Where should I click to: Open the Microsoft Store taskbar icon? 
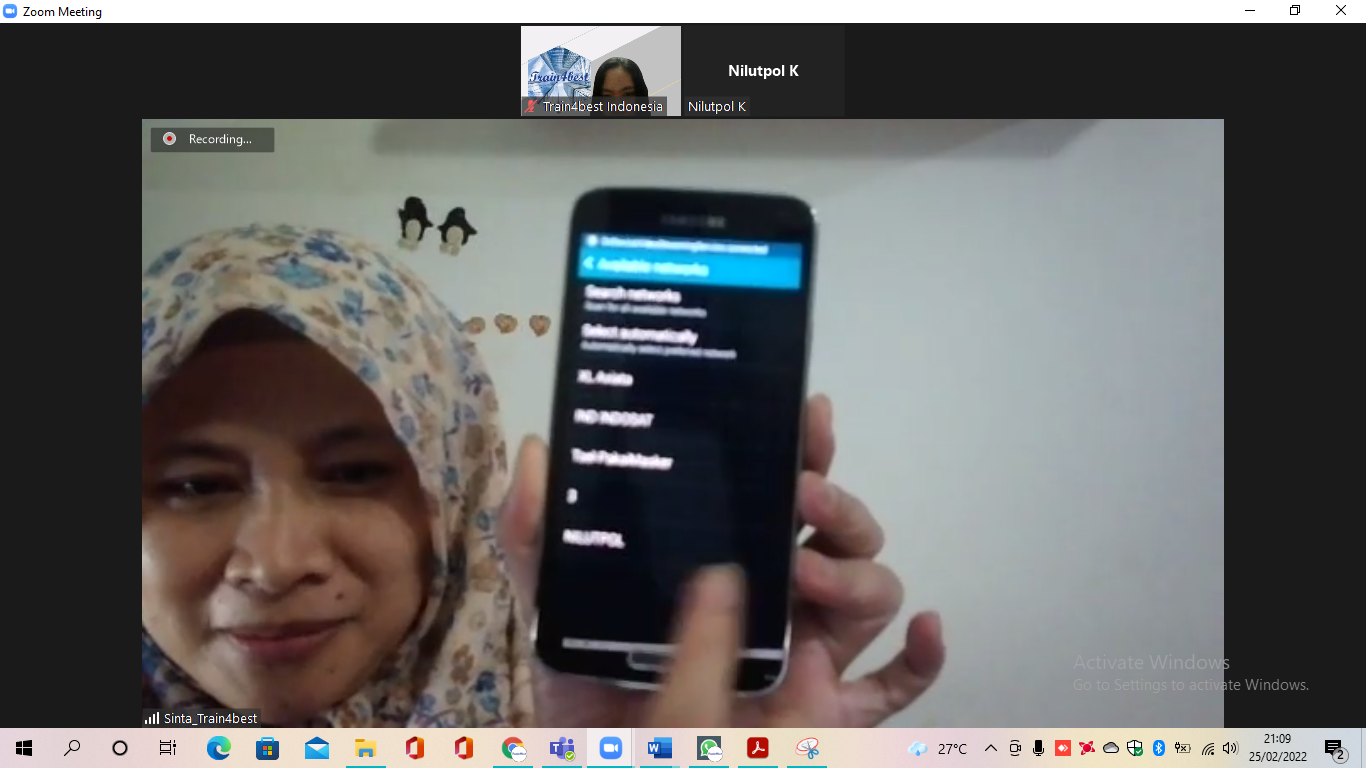click(267, 748)
